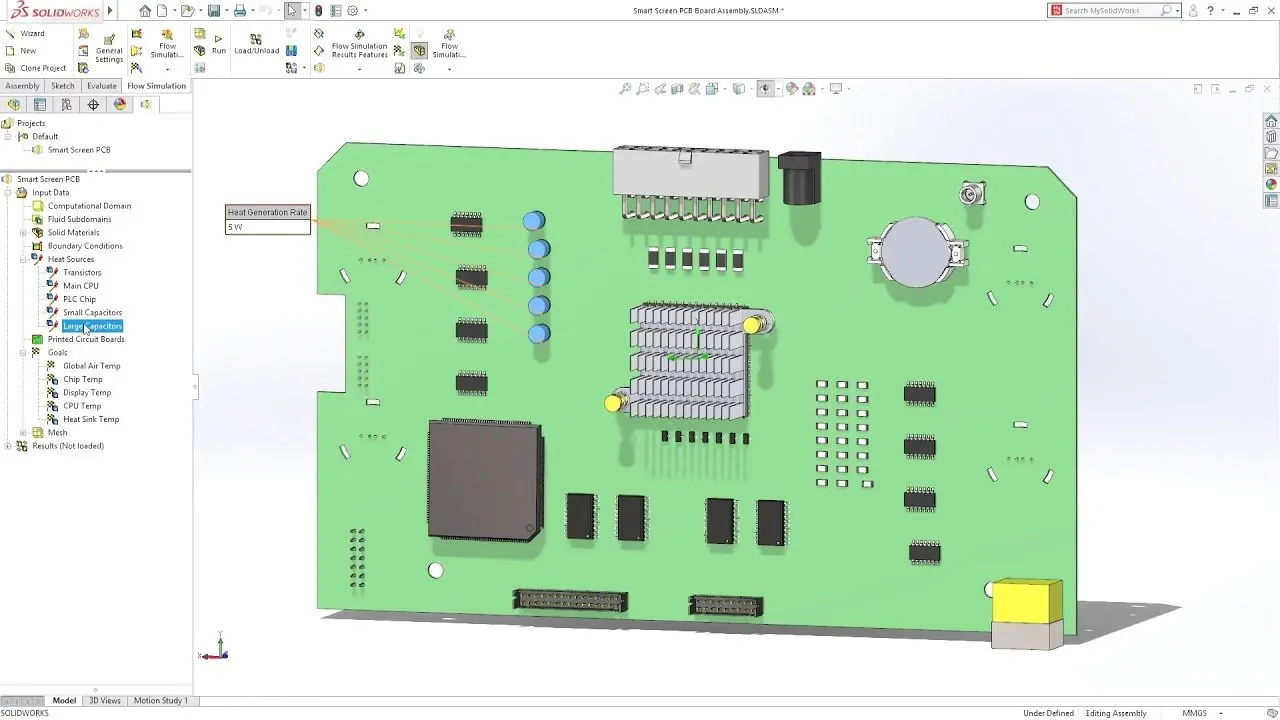Select Computational Domain item

click(x=89, y=206)
